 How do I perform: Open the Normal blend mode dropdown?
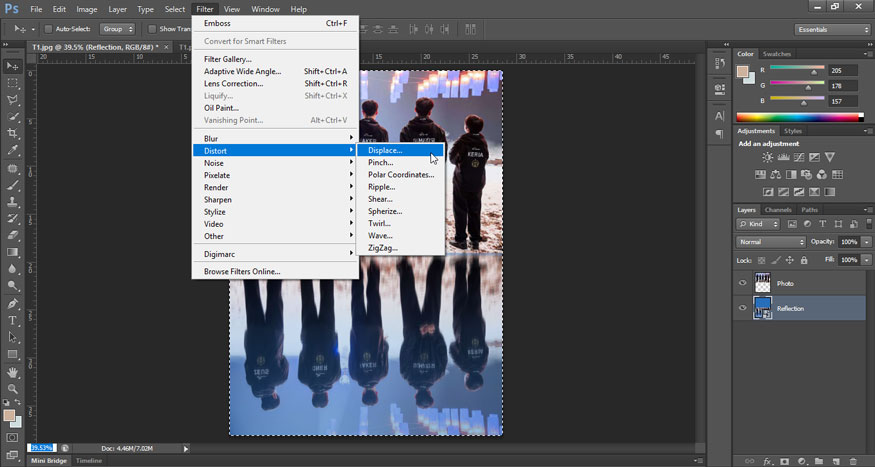[x=771, y=242]
